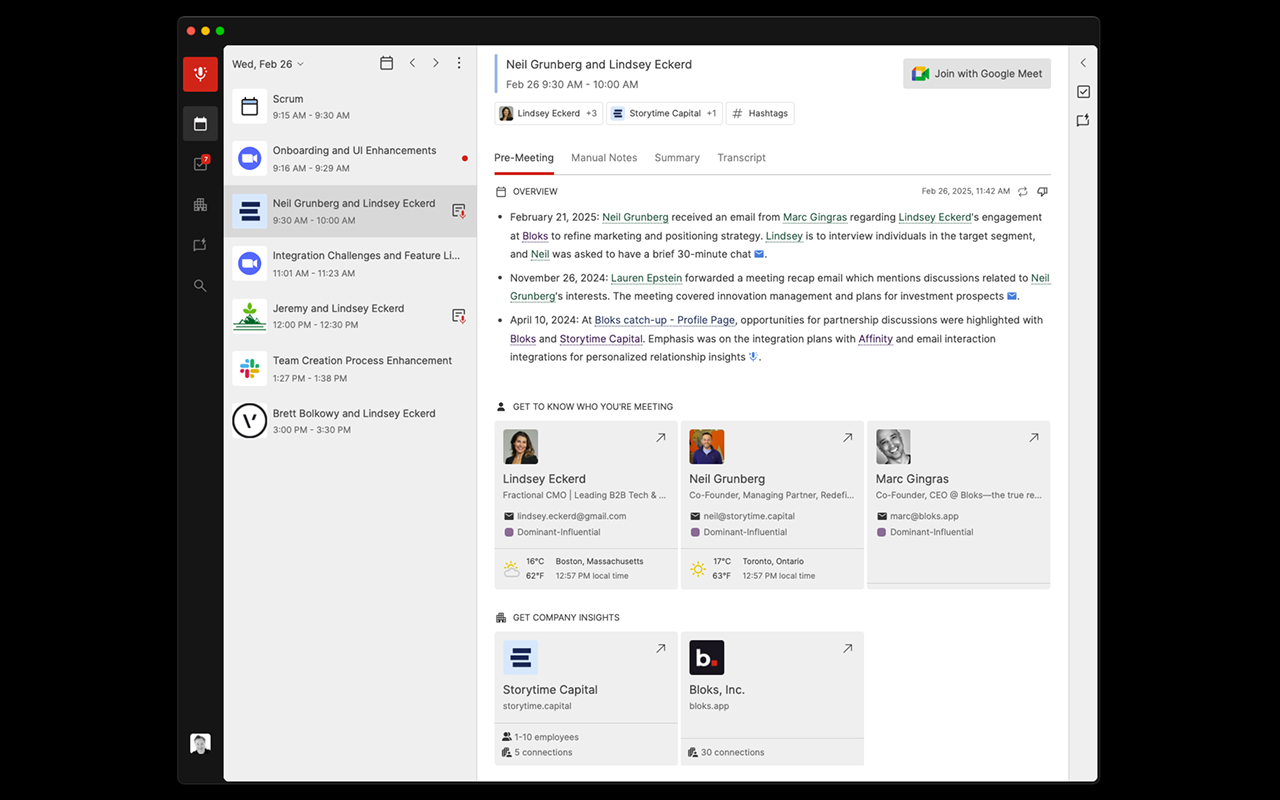Toggle recording for Jeremy and Lindsey Eckerd
The image size is (1280, 800).
458,316
